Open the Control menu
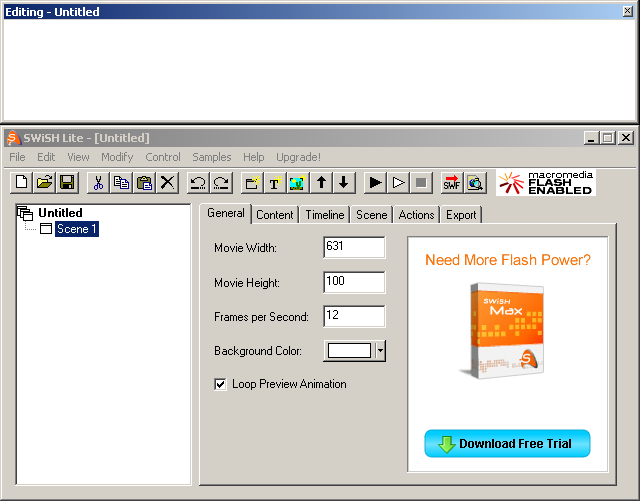Viewport: 640px width, 501px height. pyautogui.click(x=163, y=157)
